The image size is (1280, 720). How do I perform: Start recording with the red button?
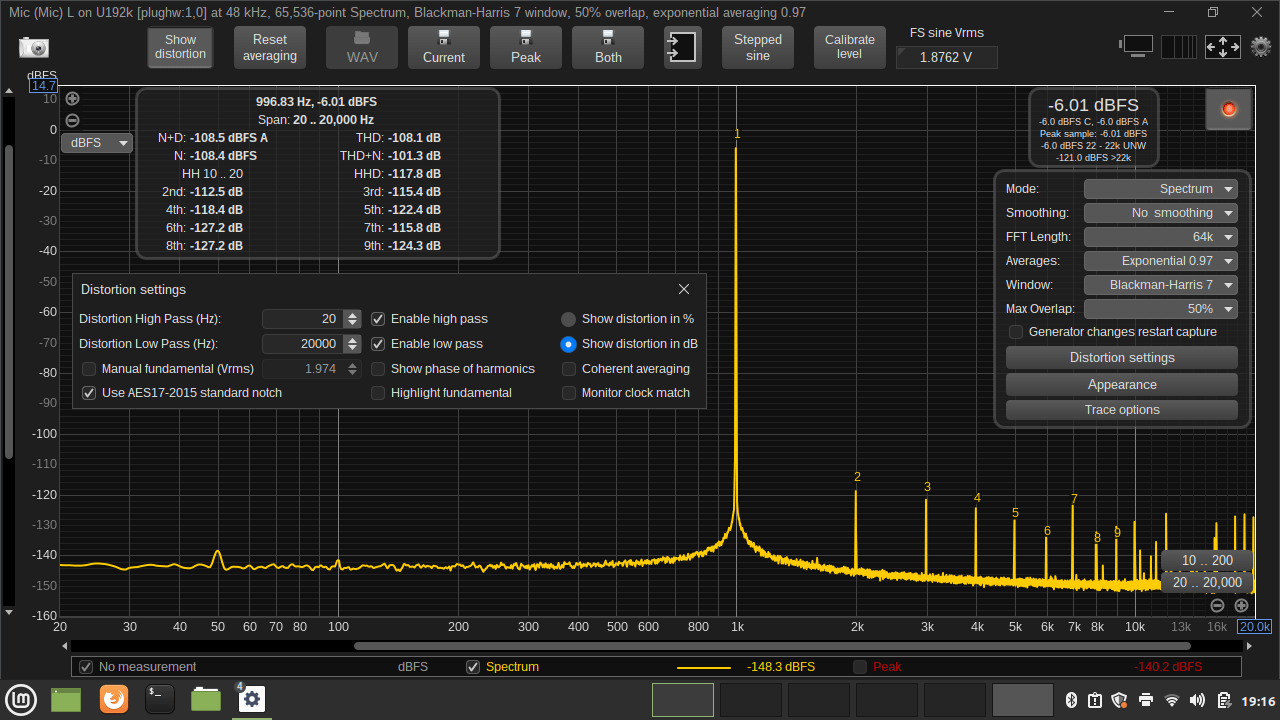[x=1229, y=109]
